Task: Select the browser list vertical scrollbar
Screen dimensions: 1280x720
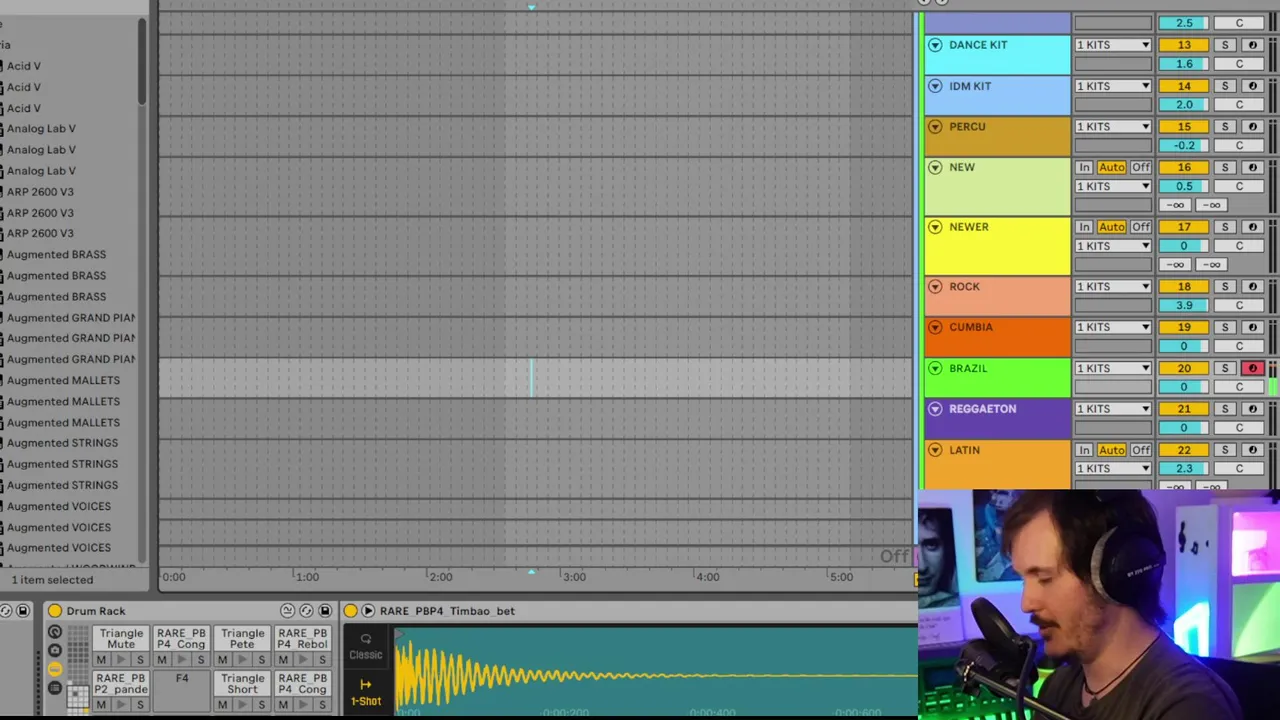Action: pyautogui.click(x=142, y=60)
